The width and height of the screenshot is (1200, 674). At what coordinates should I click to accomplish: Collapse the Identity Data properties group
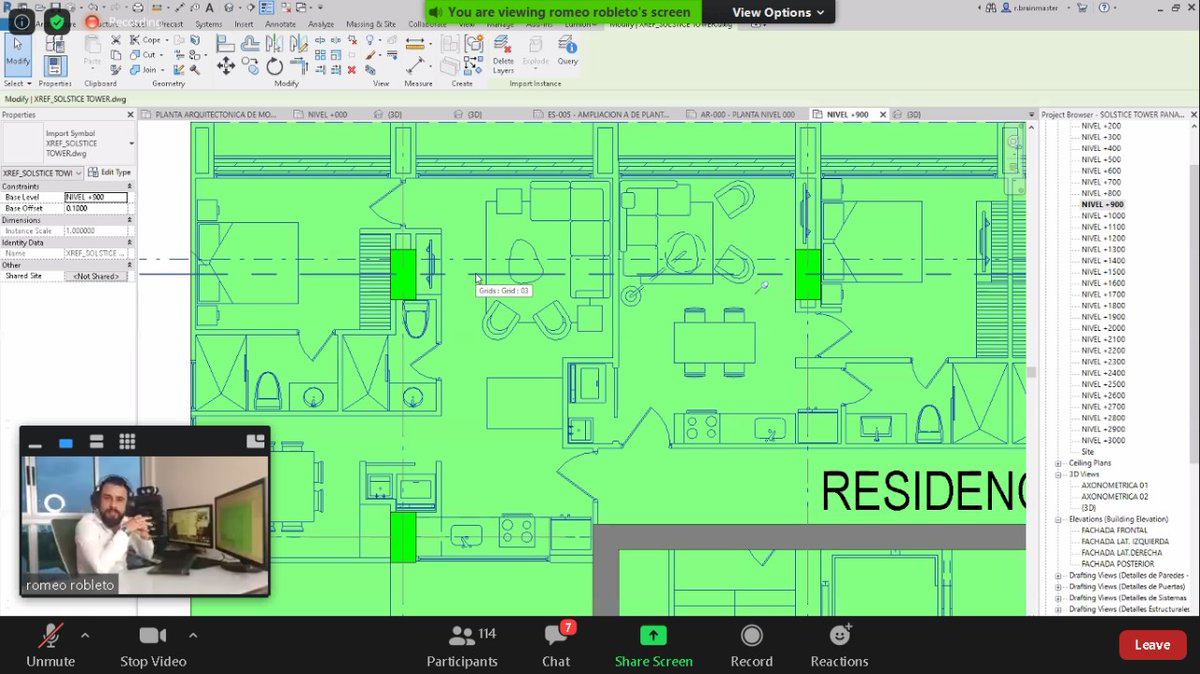[131, 242]
